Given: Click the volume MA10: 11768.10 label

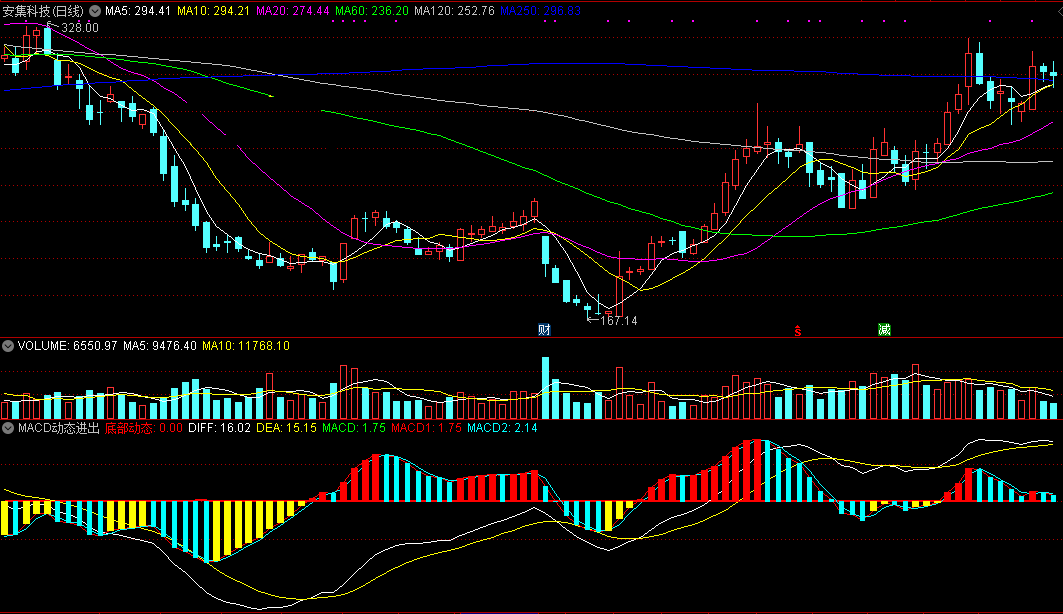Looking at the screenshot, I should click(x=246, y=346).
